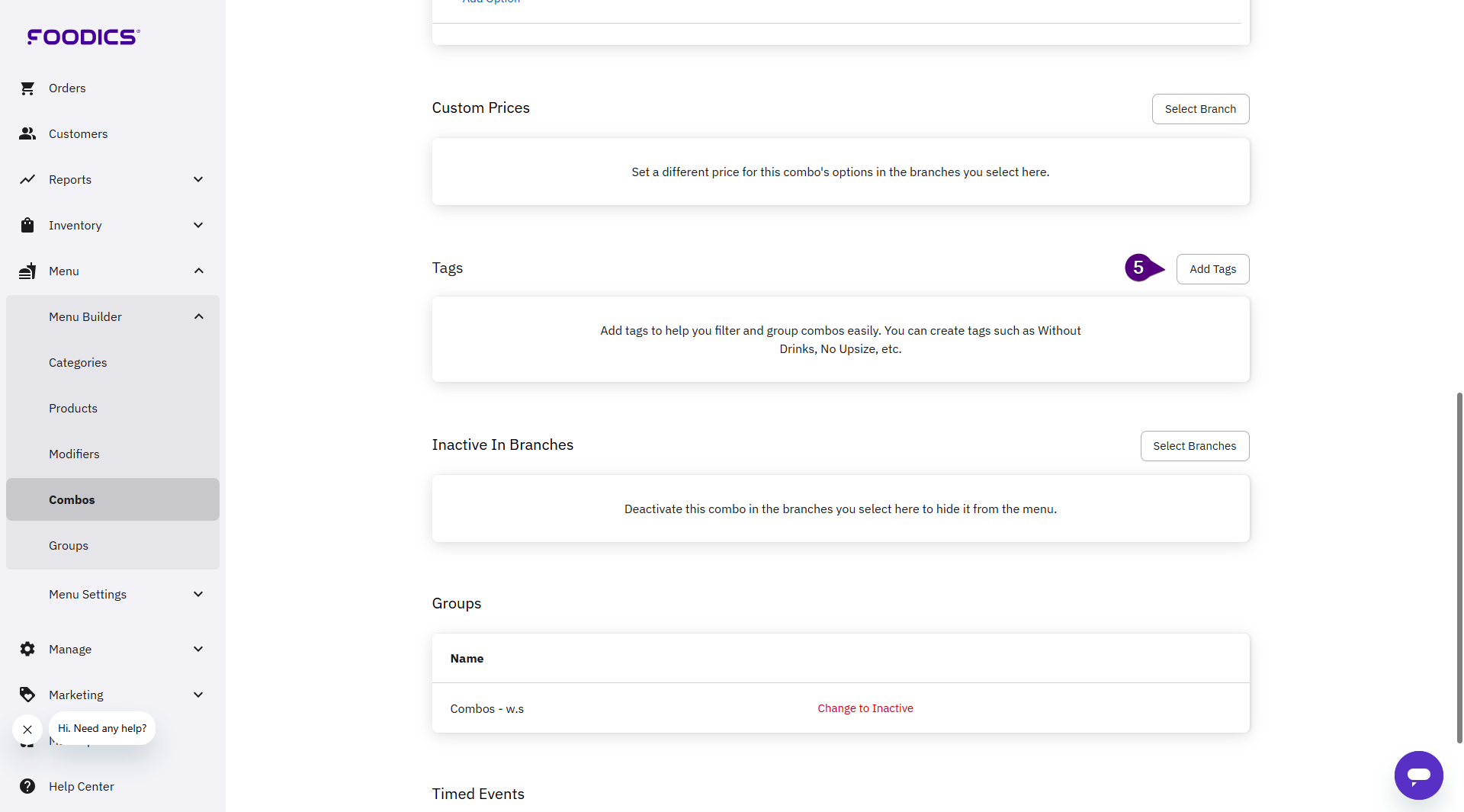This screenshot has width=1464, height=812.
Task: Click the Manage gear icon
Action: [x=27, y=650]
